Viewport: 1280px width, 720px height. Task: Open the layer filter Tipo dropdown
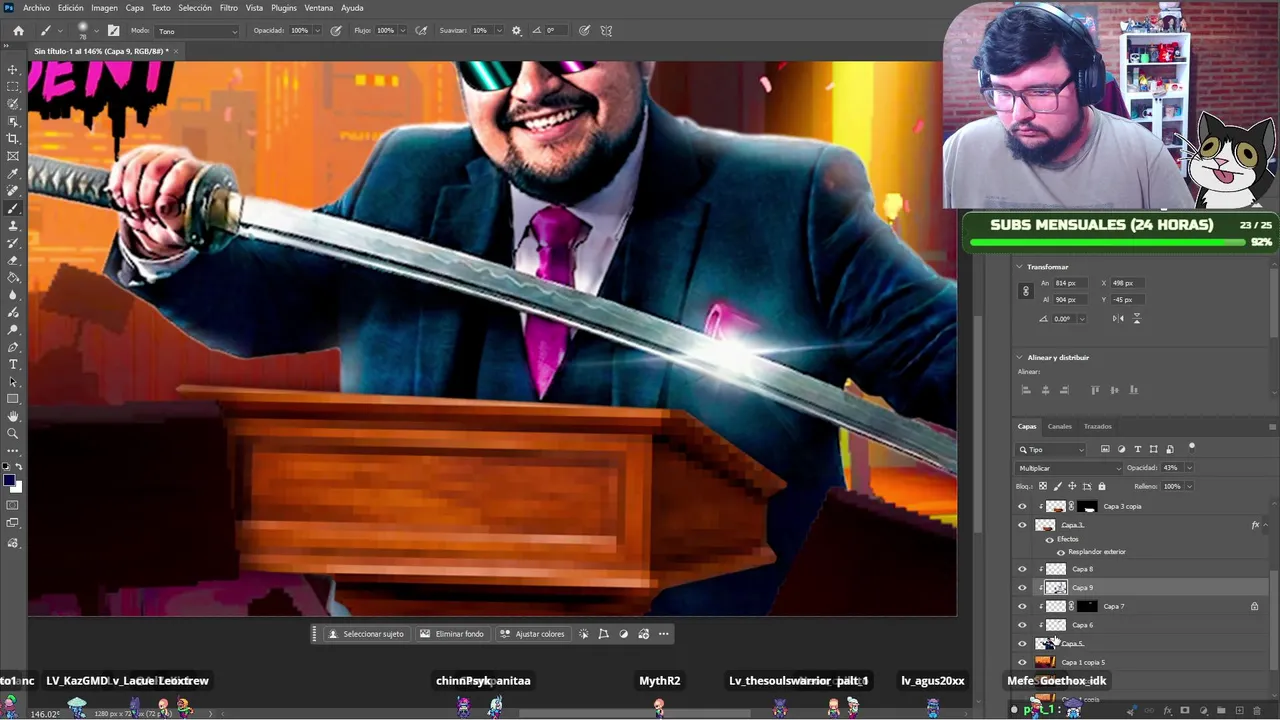coord(1051,450)
